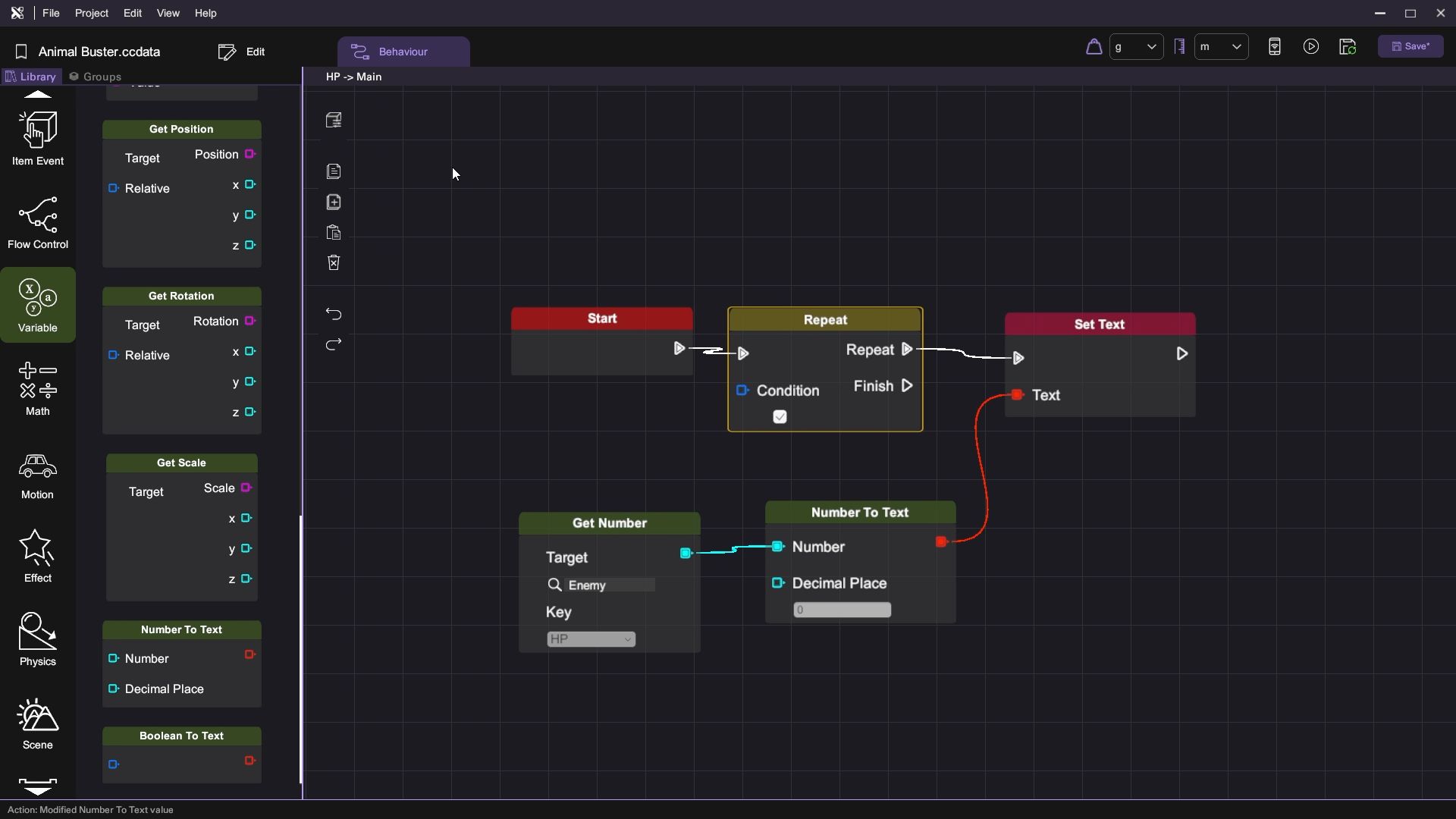This screenshot has width=1456, height=819.
Task: Click the play preview icon
Action: (x=1310, y=47)
